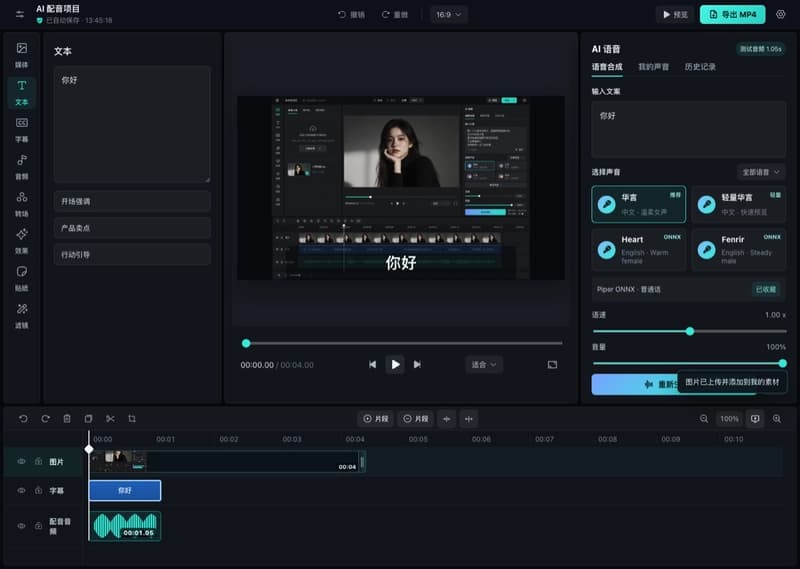Expand the 适合 preview fit dropdown
The height and width of the screenshot is (569, 800).
click(484, 364)
